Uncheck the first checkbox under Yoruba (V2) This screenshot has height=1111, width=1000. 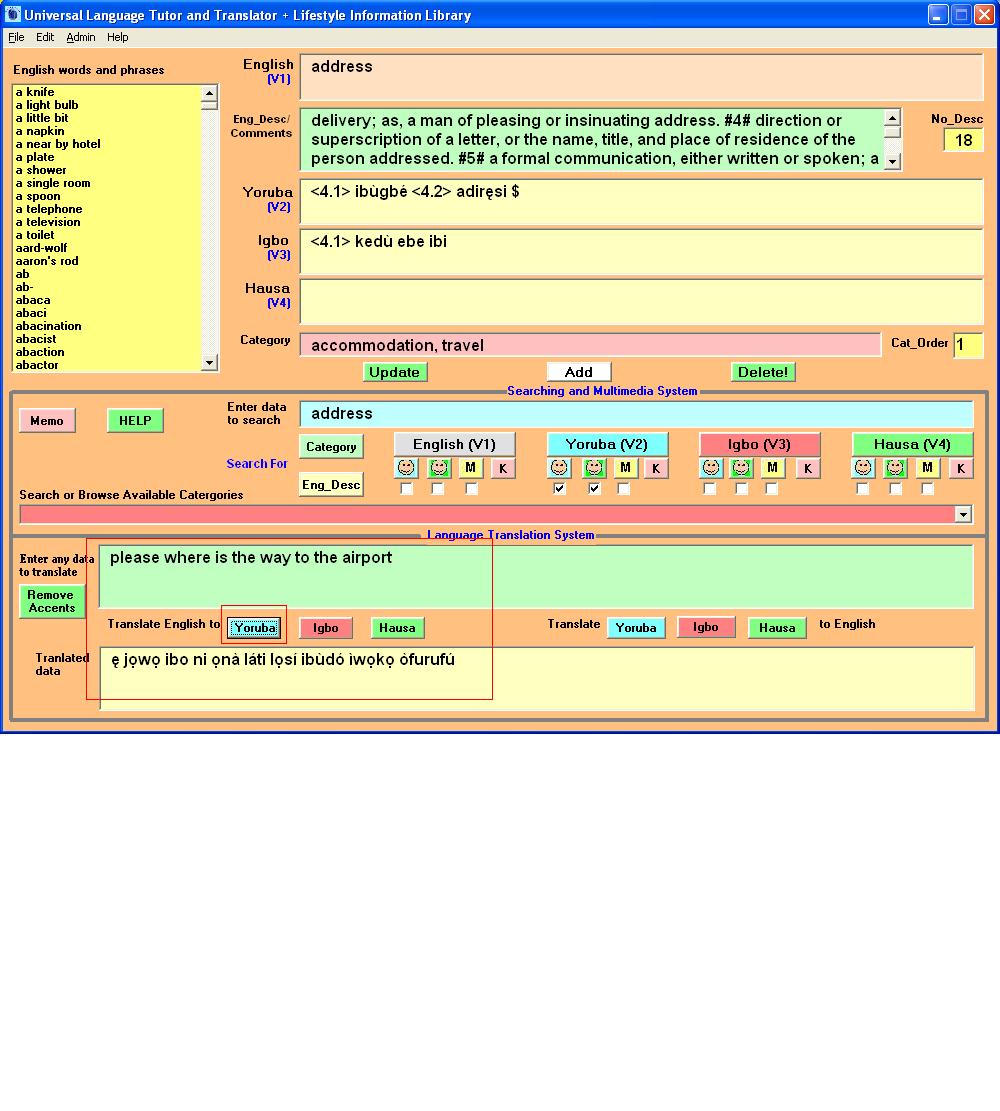560,489
